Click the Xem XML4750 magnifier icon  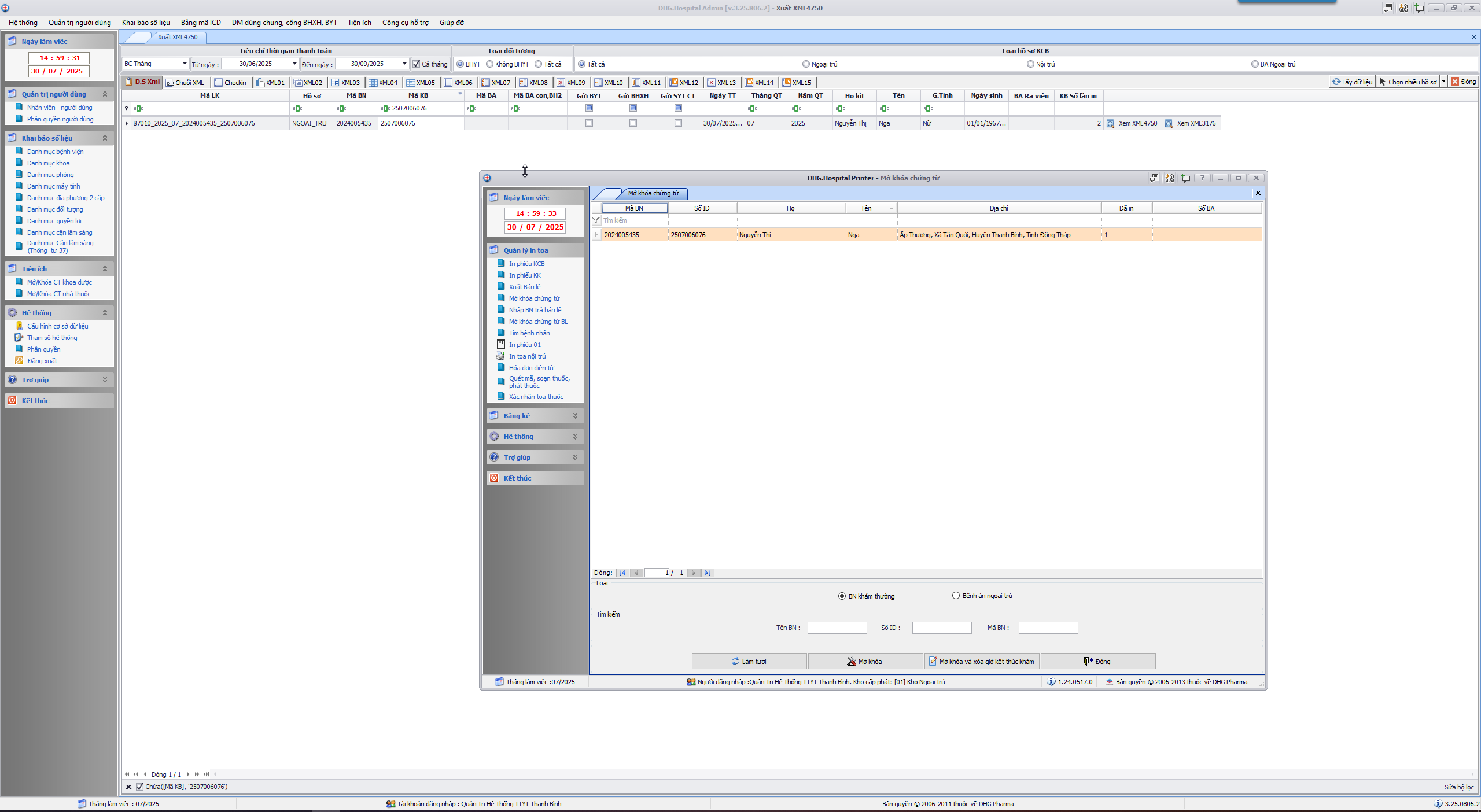(1110, 123)
